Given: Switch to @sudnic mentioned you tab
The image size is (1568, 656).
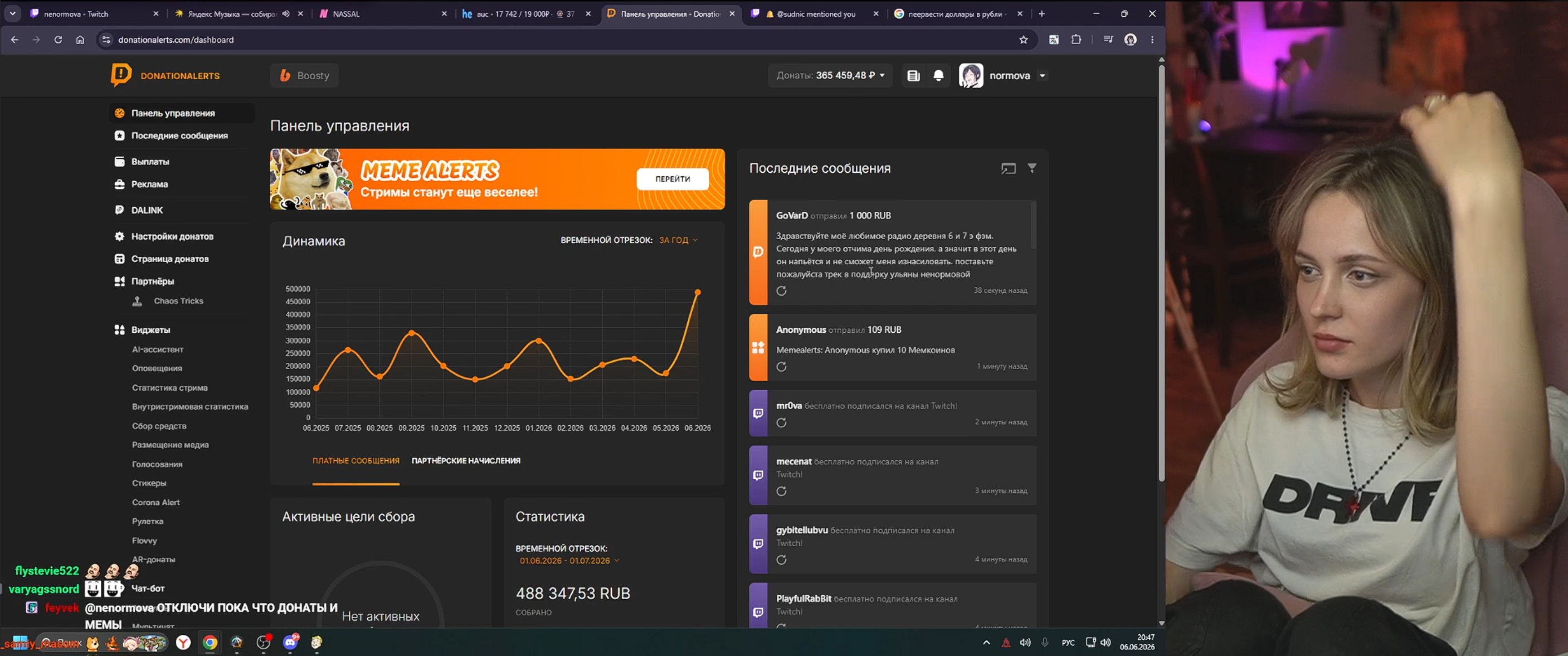Looking at the screenshot, I should click(x=815, y=13).
